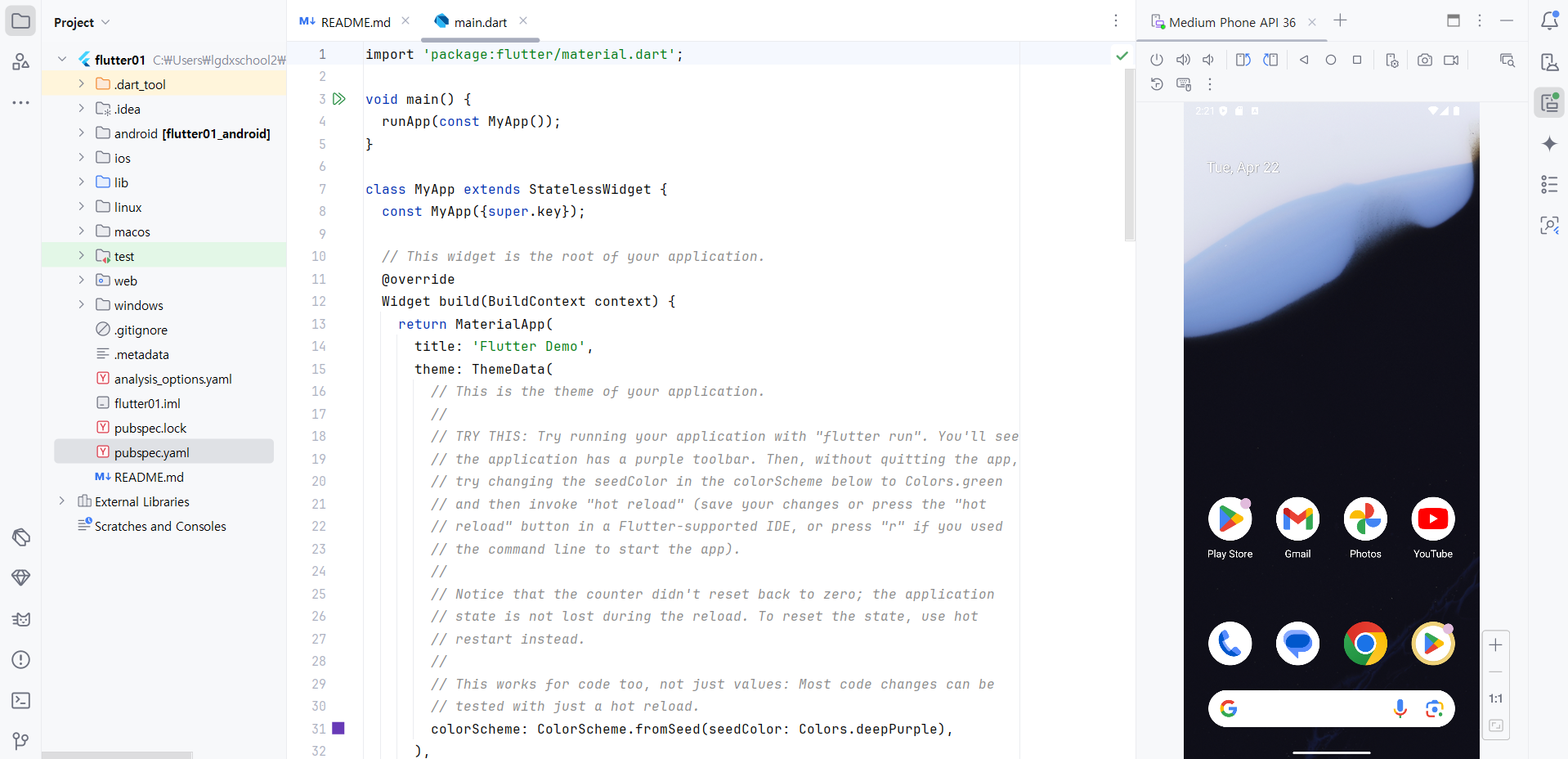Click the green inspection checkmark

click(1122, 56)
